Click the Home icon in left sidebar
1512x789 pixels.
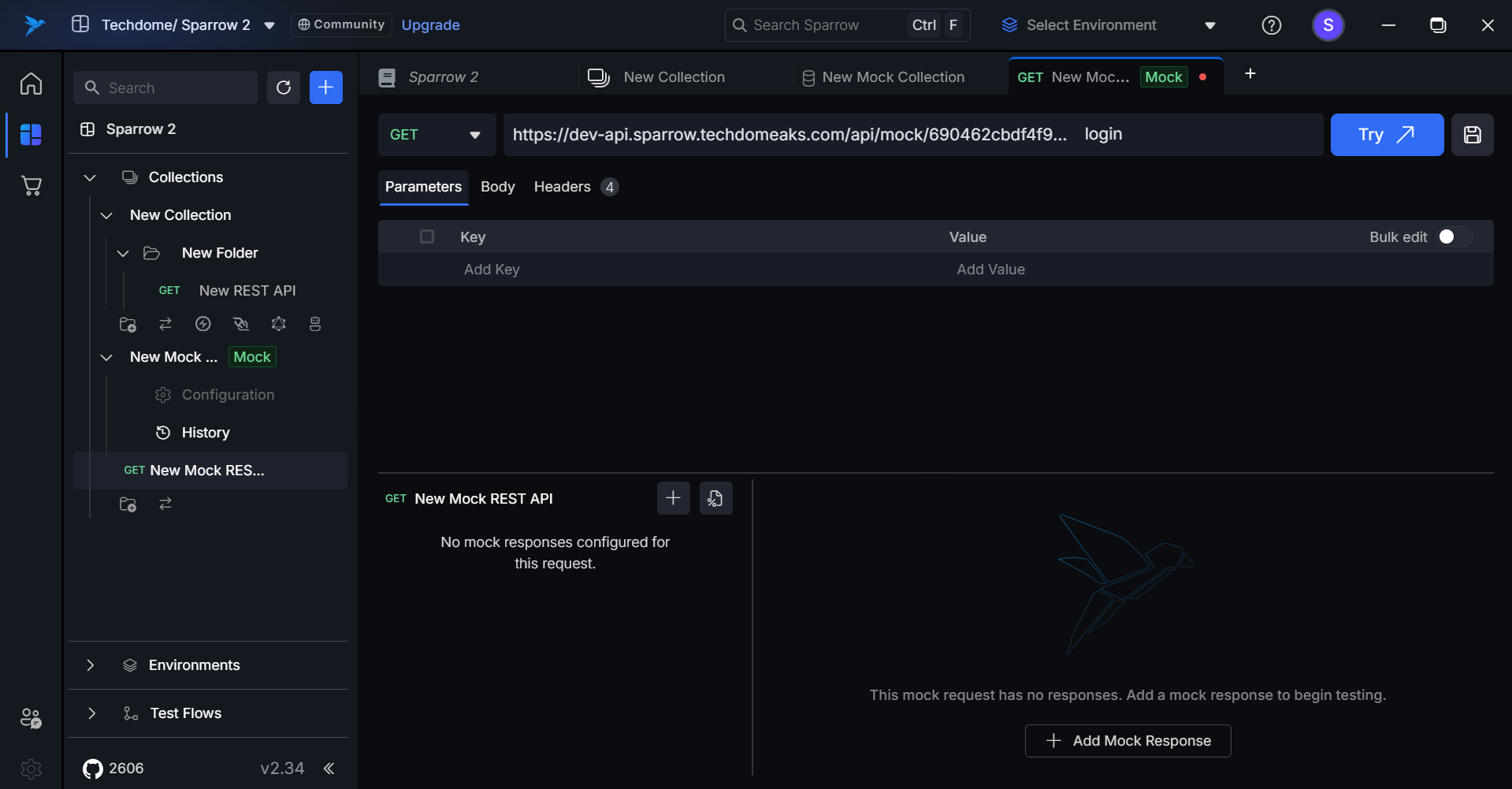tap(31, 84)
